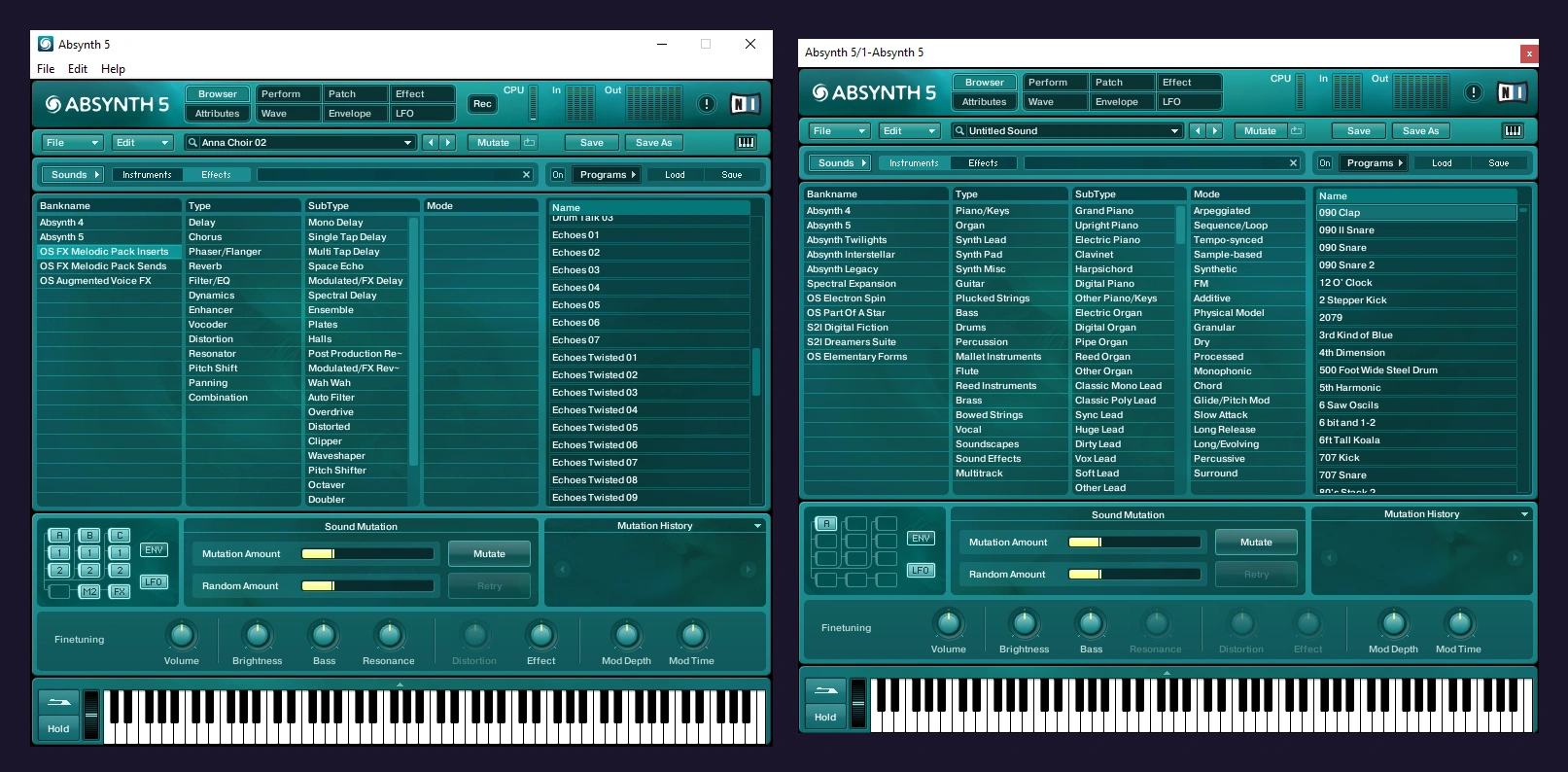The image size is (1568, 772).
Task: Click the mutate lock icon beside left Mutate button
Action: point(530,142)
